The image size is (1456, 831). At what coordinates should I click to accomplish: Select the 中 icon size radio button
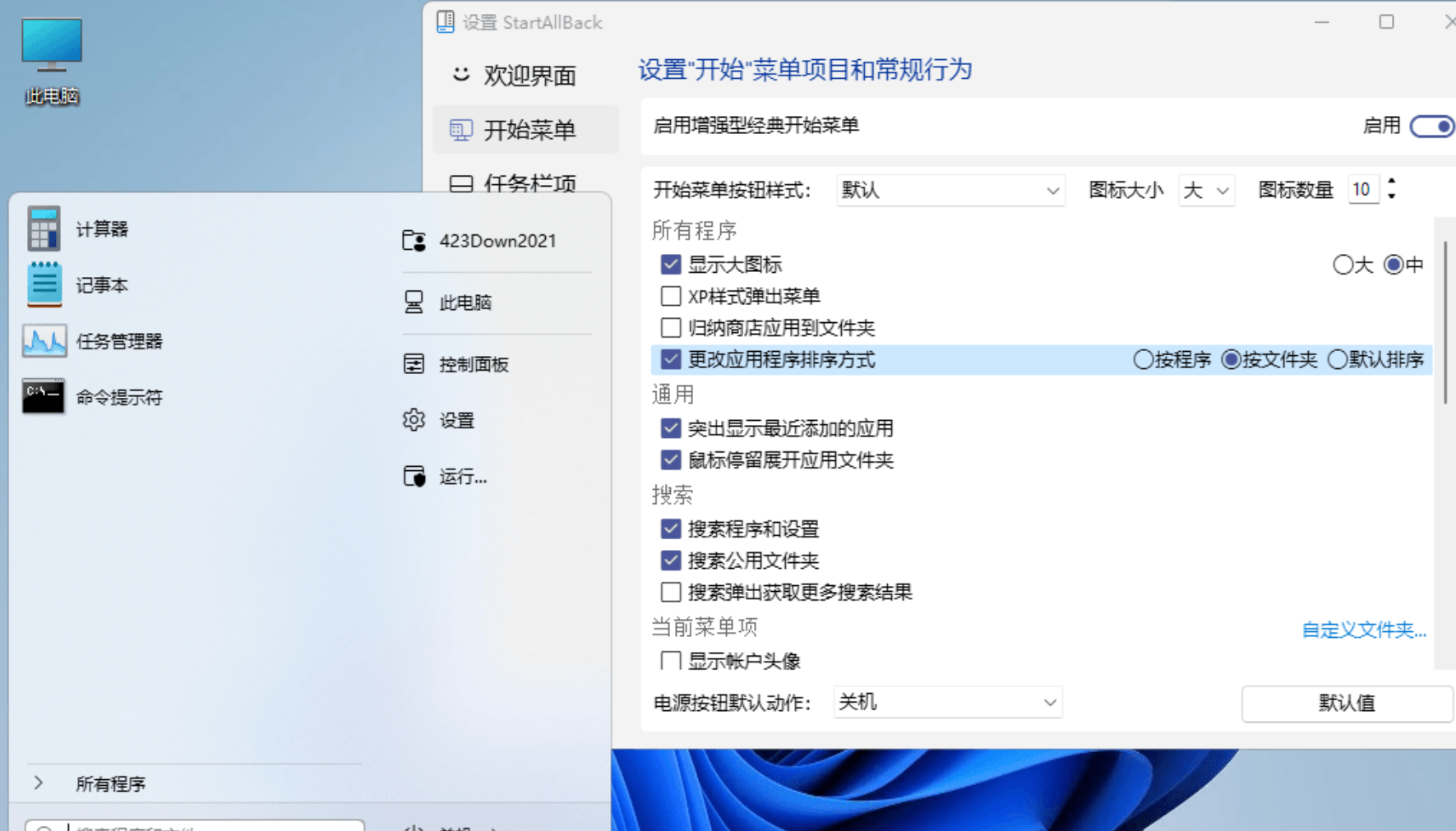tap(1394, 265)
